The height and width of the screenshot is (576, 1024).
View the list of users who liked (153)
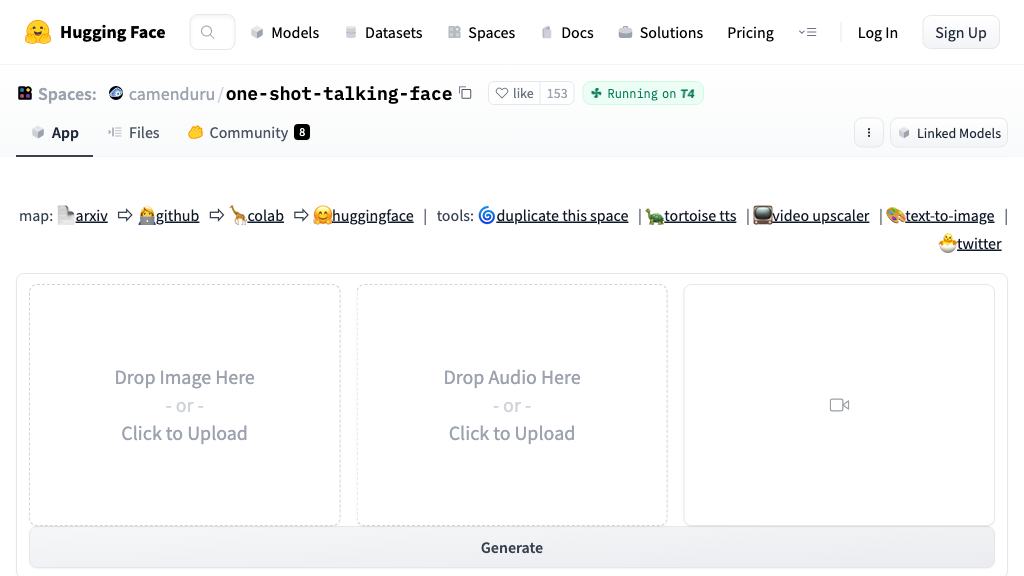coord(557,93)
